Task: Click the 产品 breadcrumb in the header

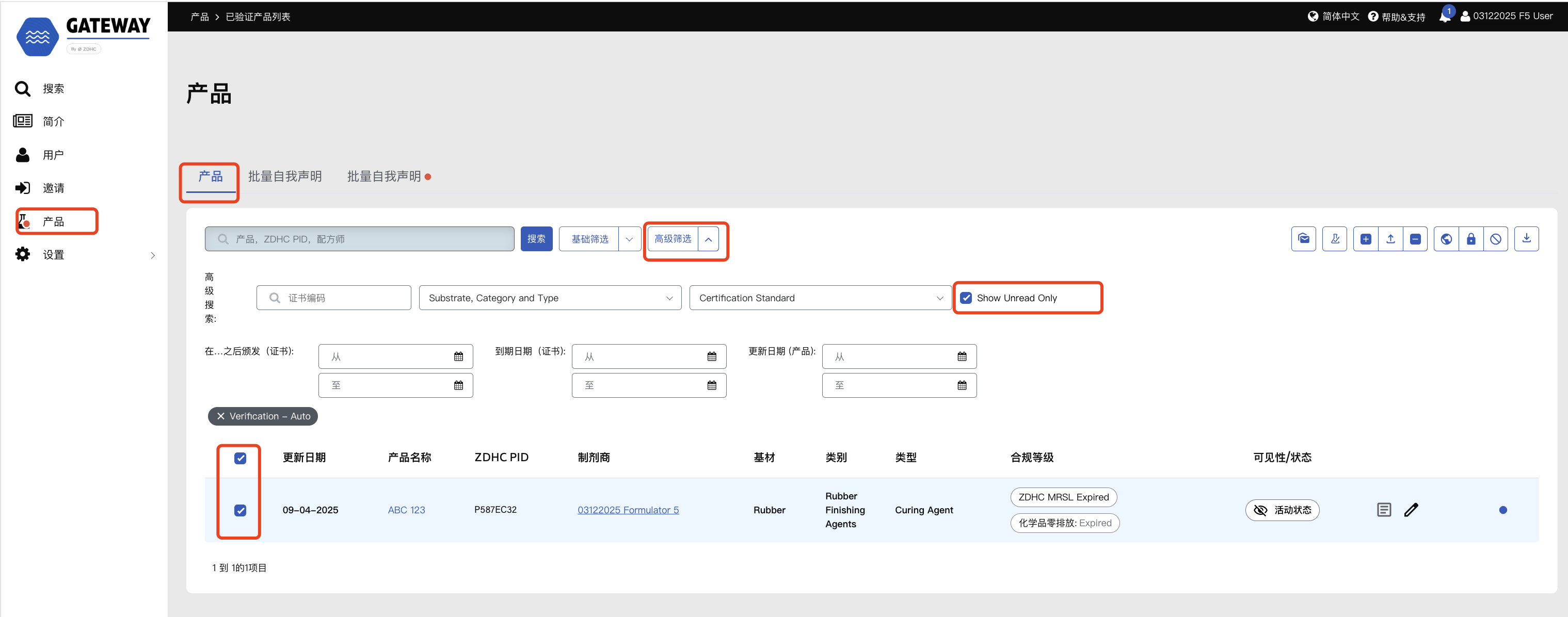Action: coord(200,17)
